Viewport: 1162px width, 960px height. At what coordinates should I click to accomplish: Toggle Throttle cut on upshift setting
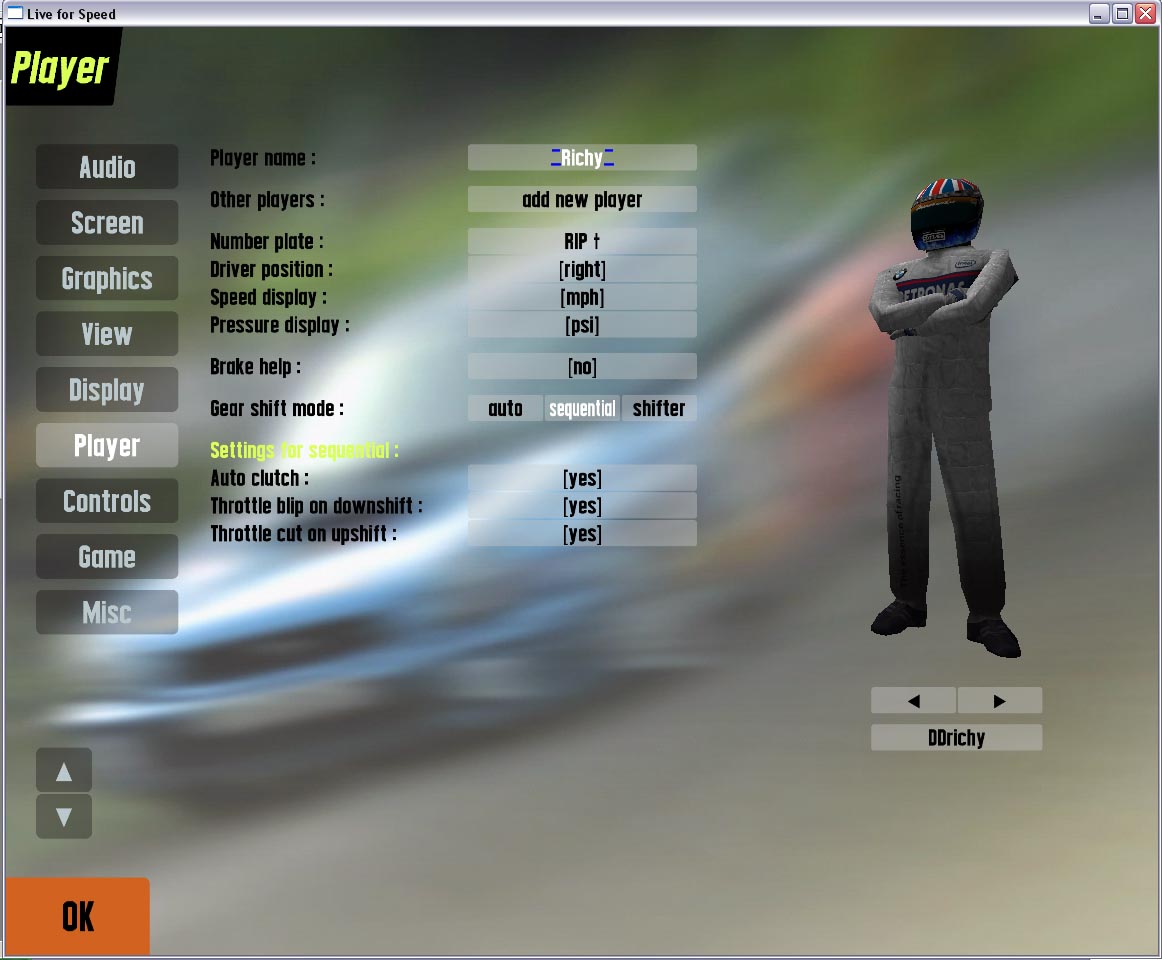[x=582, y=534]
